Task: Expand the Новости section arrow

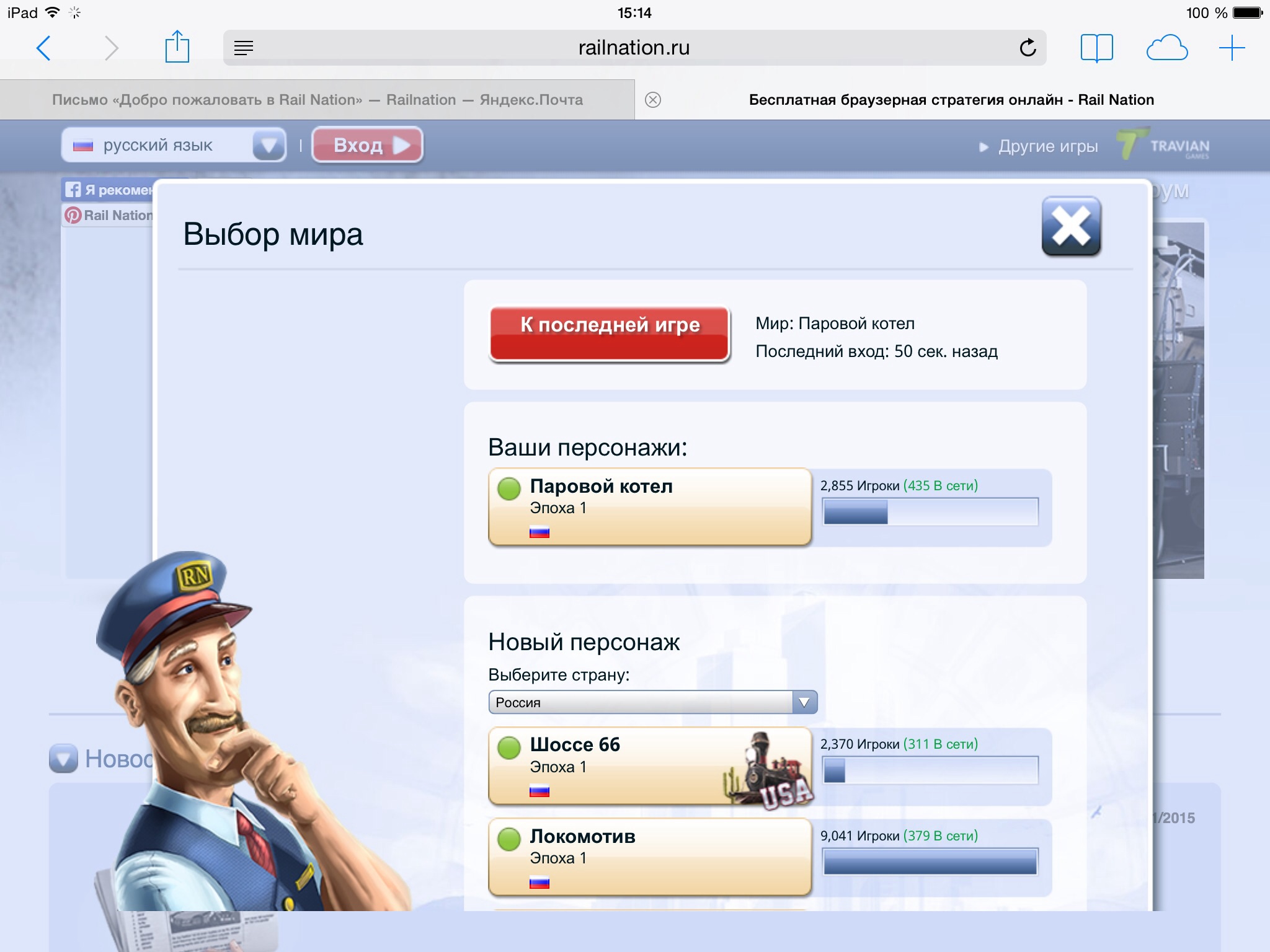Action: coord(63,758)
